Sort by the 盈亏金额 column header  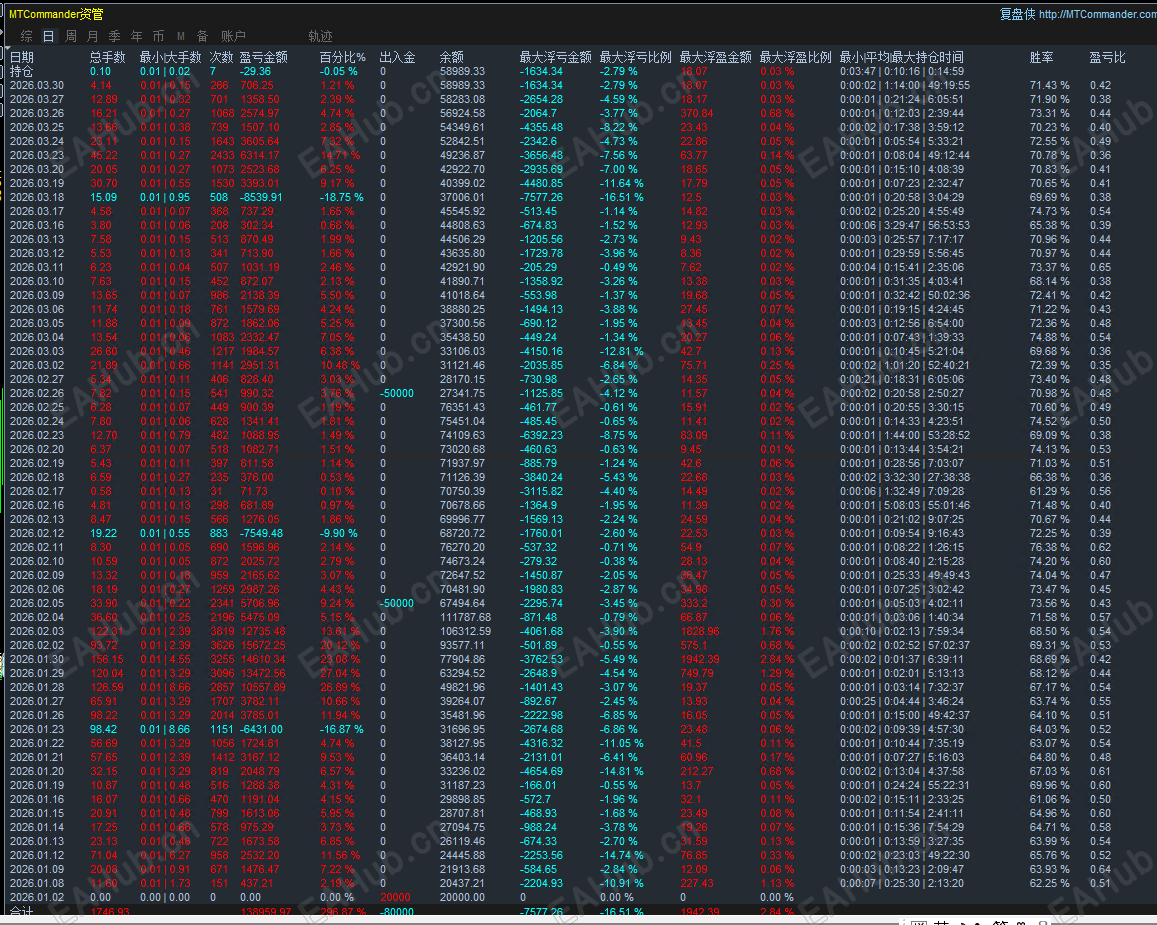coord(263,57)
